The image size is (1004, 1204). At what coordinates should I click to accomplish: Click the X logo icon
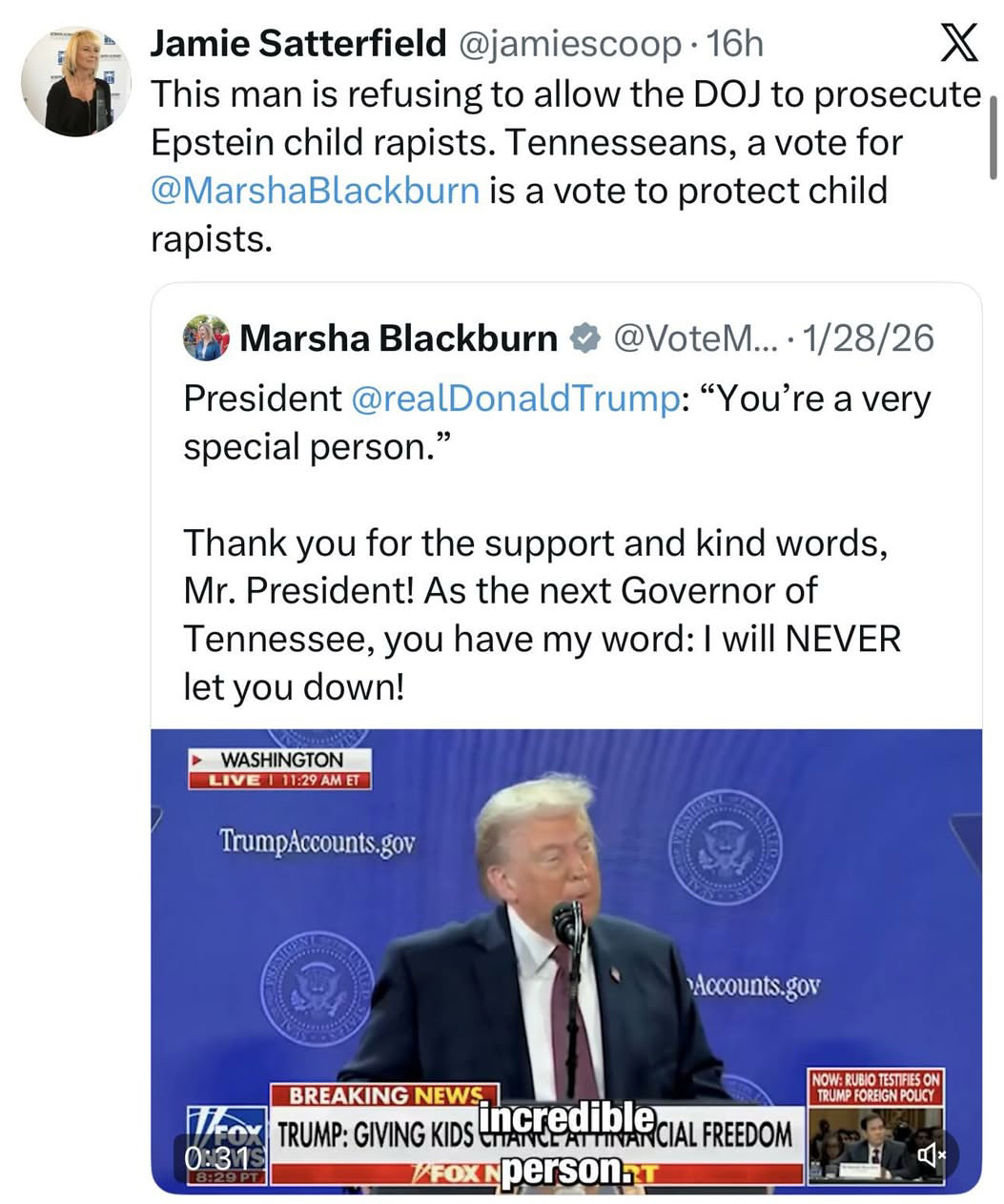click(958, 43)
